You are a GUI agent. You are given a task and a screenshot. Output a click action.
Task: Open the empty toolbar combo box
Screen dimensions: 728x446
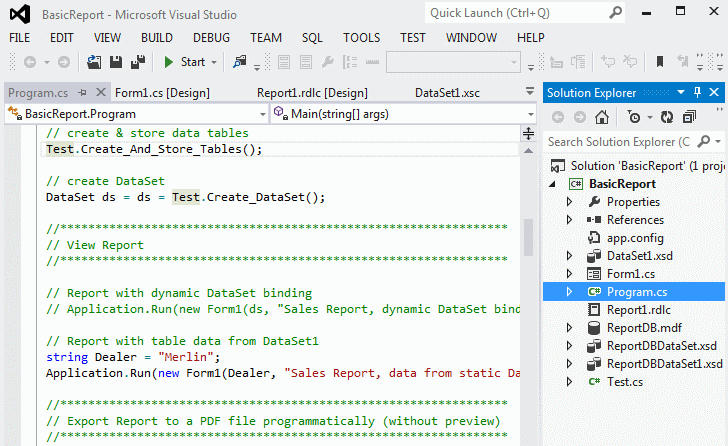[453, 62]
